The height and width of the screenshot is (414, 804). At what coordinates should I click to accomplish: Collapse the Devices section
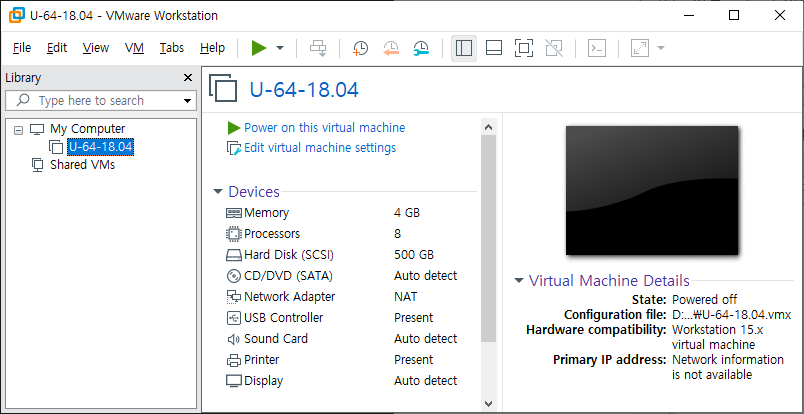(218, 192)
